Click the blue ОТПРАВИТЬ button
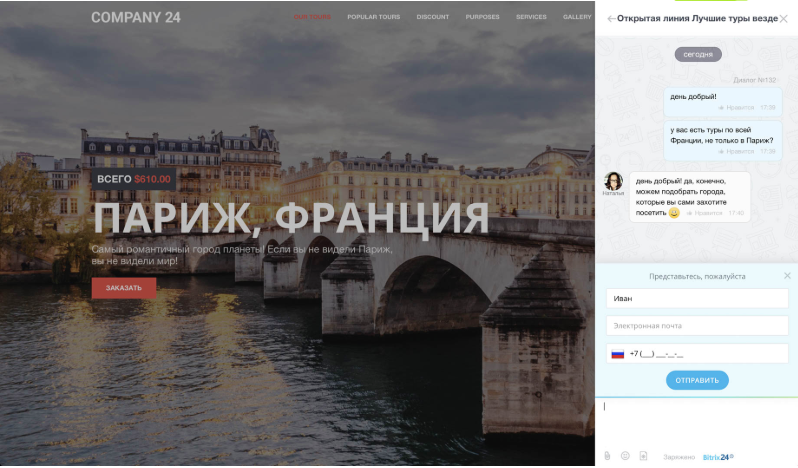 [x=697, y=381]
